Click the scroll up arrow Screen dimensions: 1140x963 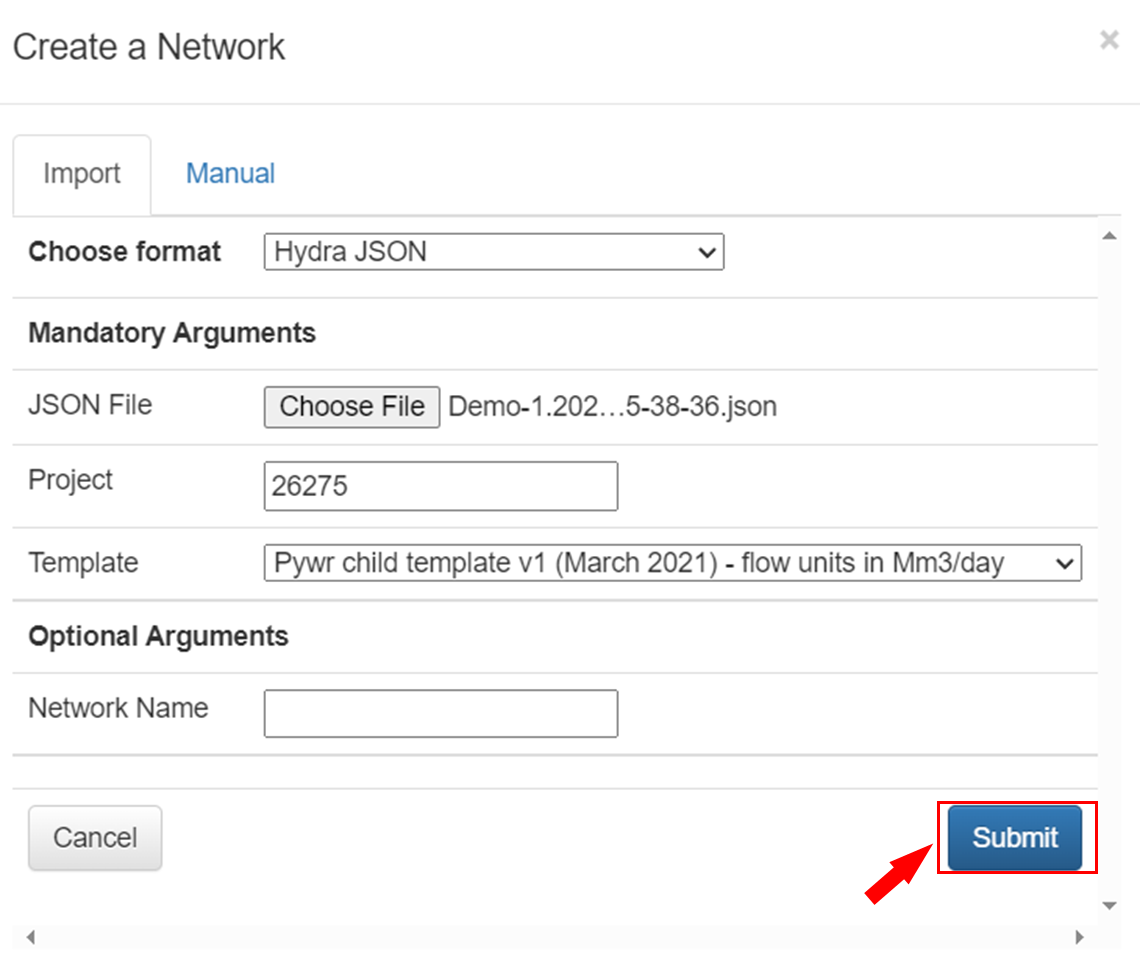point(1108,236)
